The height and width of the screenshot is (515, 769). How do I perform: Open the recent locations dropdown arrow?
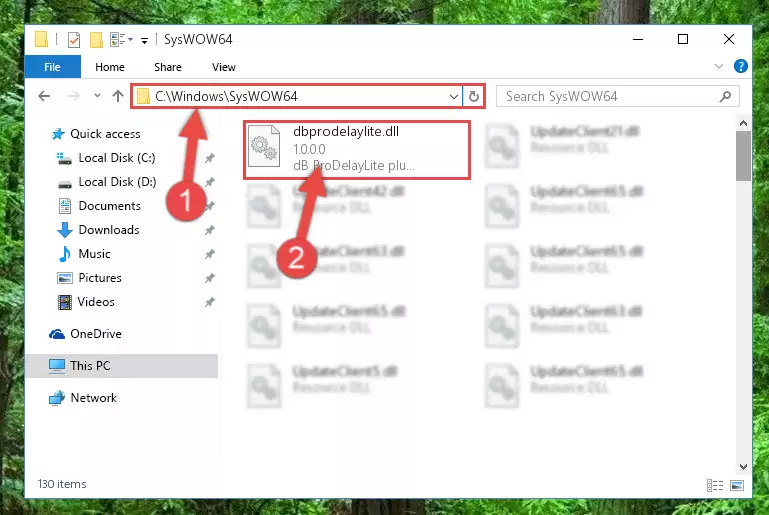97,96
